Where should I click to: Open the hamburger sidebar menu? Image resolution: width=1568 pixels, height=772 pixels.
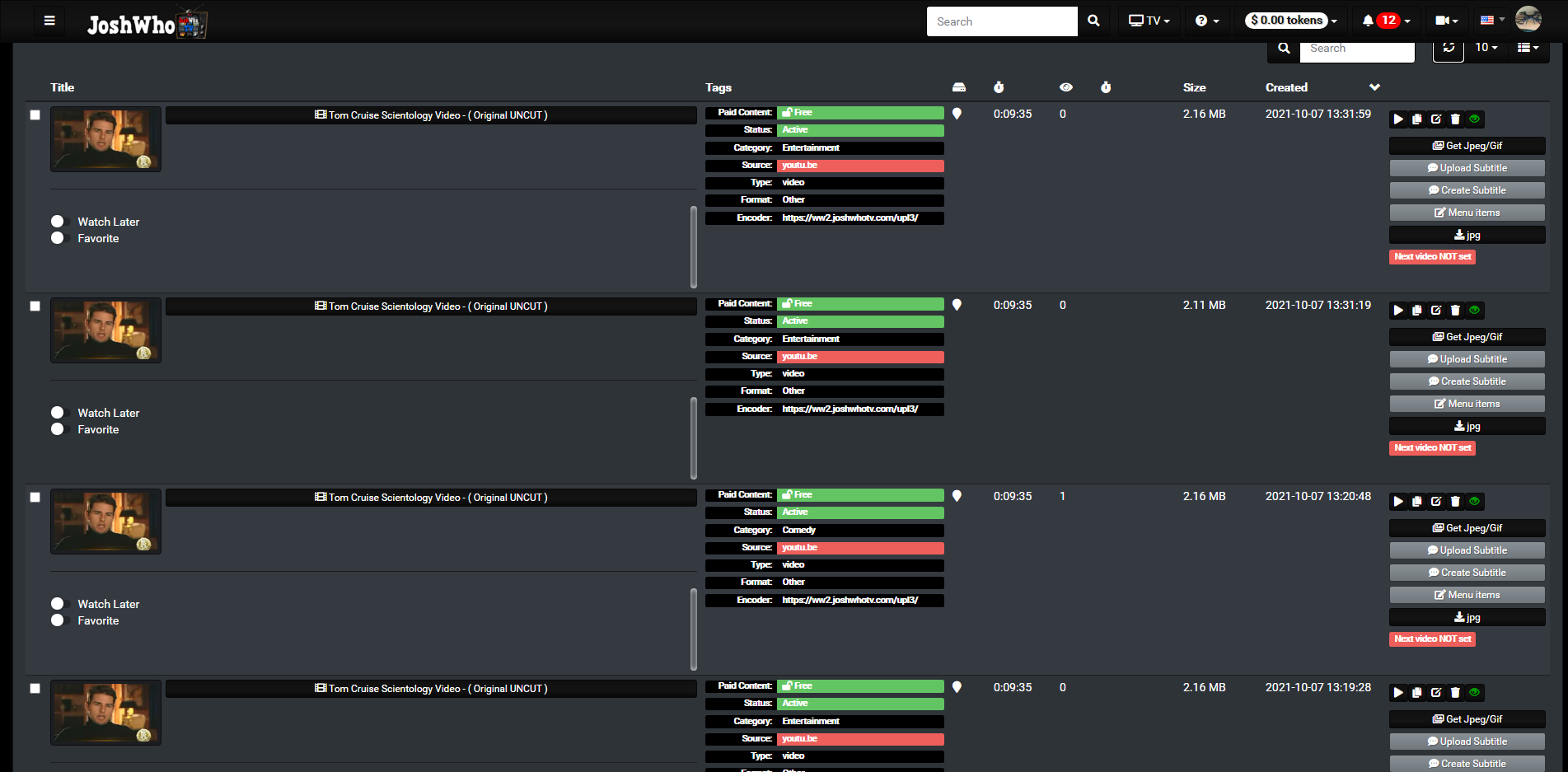point(49,21)
